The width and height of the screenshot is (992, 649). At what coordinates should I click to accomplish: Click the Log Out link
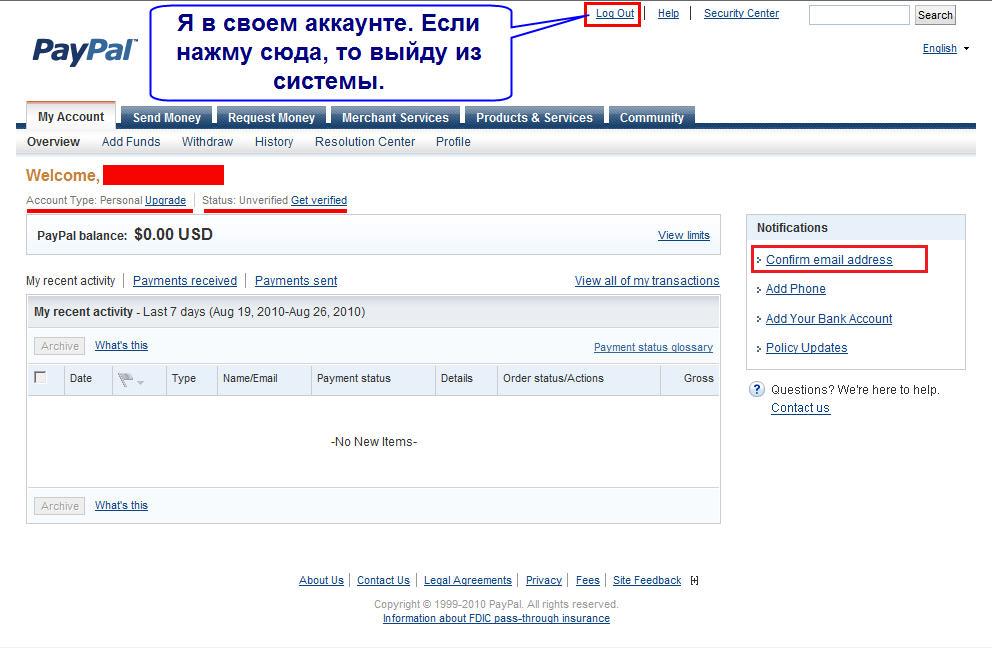(615, 13)
